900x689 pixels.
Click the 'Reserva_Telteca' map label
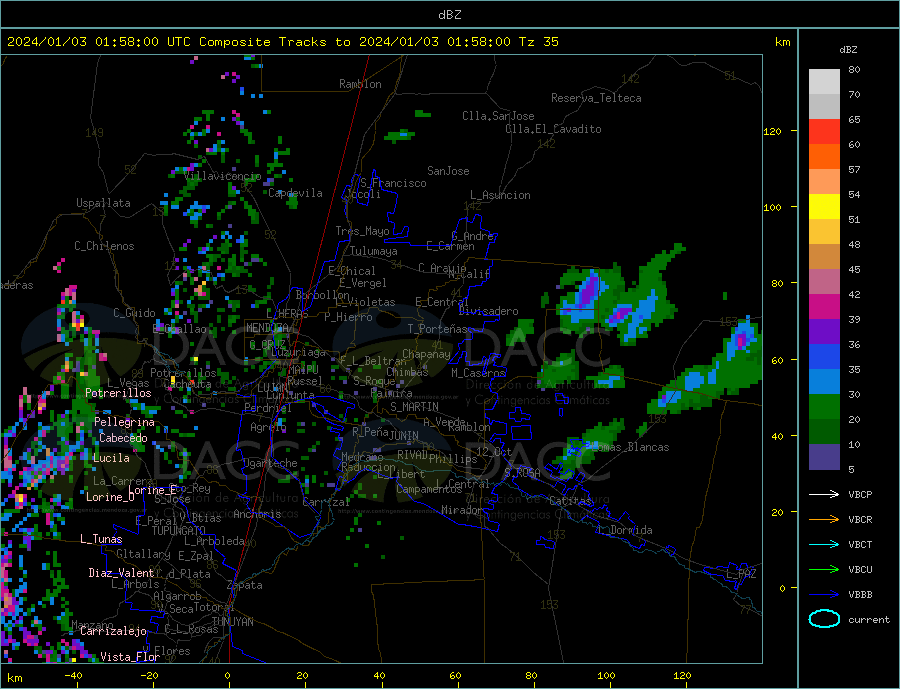point(596,98)
